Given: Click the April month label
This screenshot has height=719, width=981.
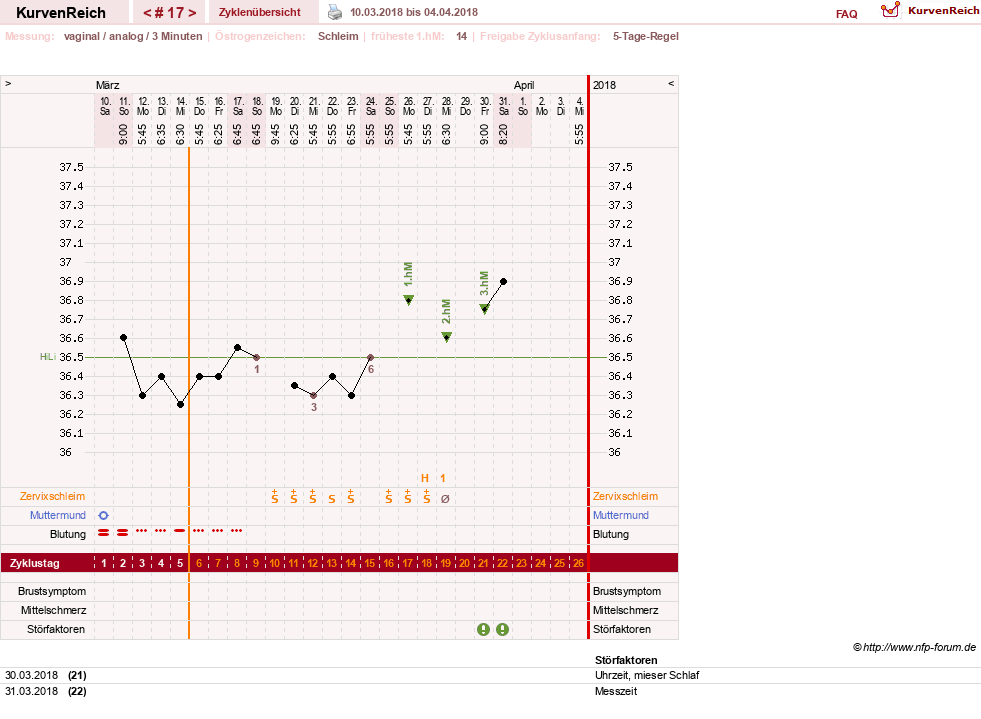Looking at the screenshot, I should click(524, 85).
